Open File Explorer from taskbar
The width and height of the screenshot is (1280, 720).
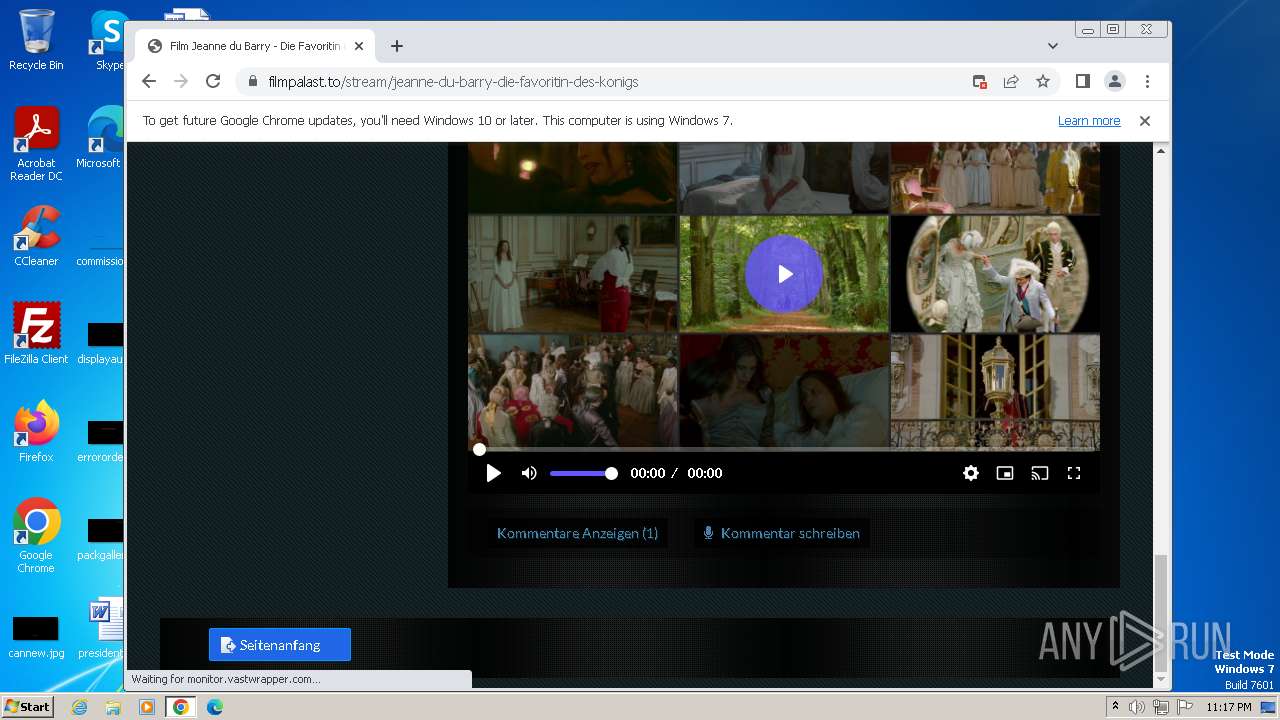coord(113,707)
